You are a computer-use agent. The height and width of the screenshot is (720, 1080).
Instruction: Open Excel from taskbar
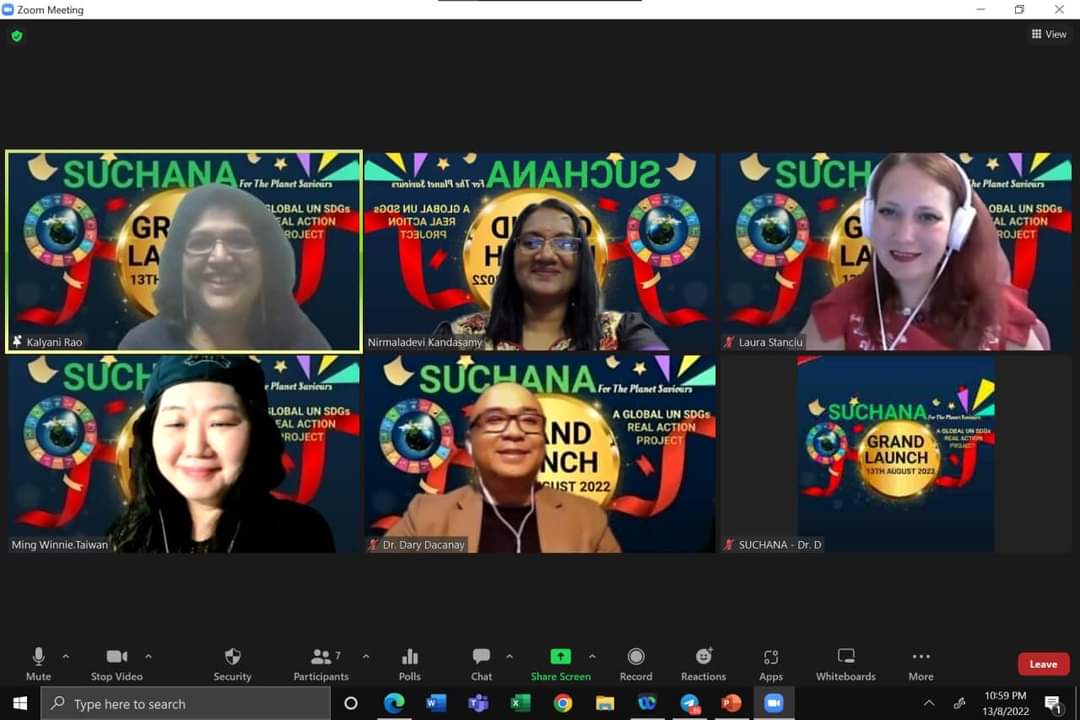pyautogui.click(x=520, y=703)
